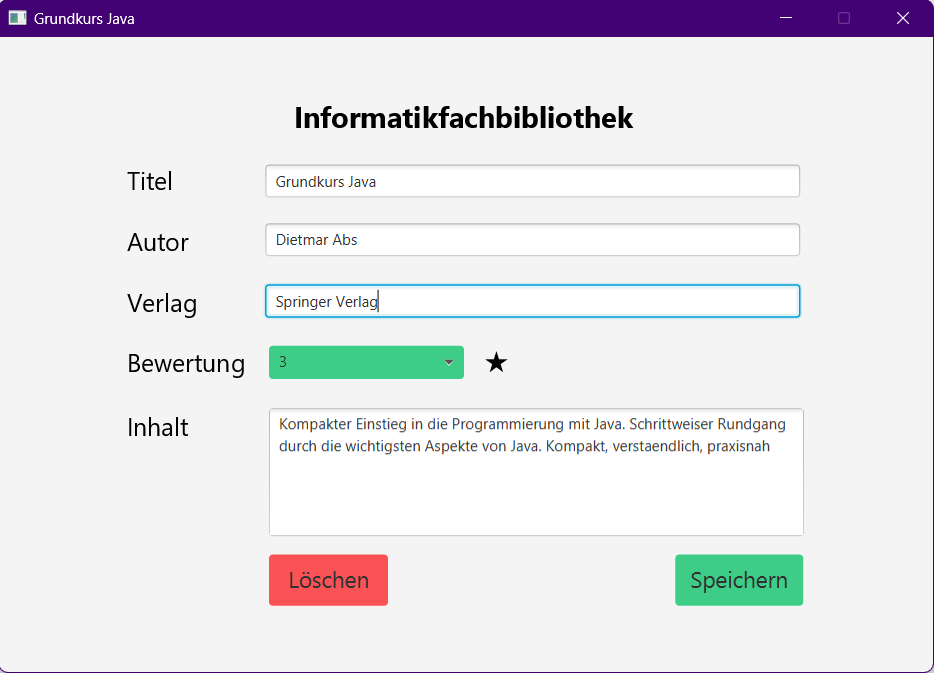
Task: Click the Titel label
Action: point(150,181)
